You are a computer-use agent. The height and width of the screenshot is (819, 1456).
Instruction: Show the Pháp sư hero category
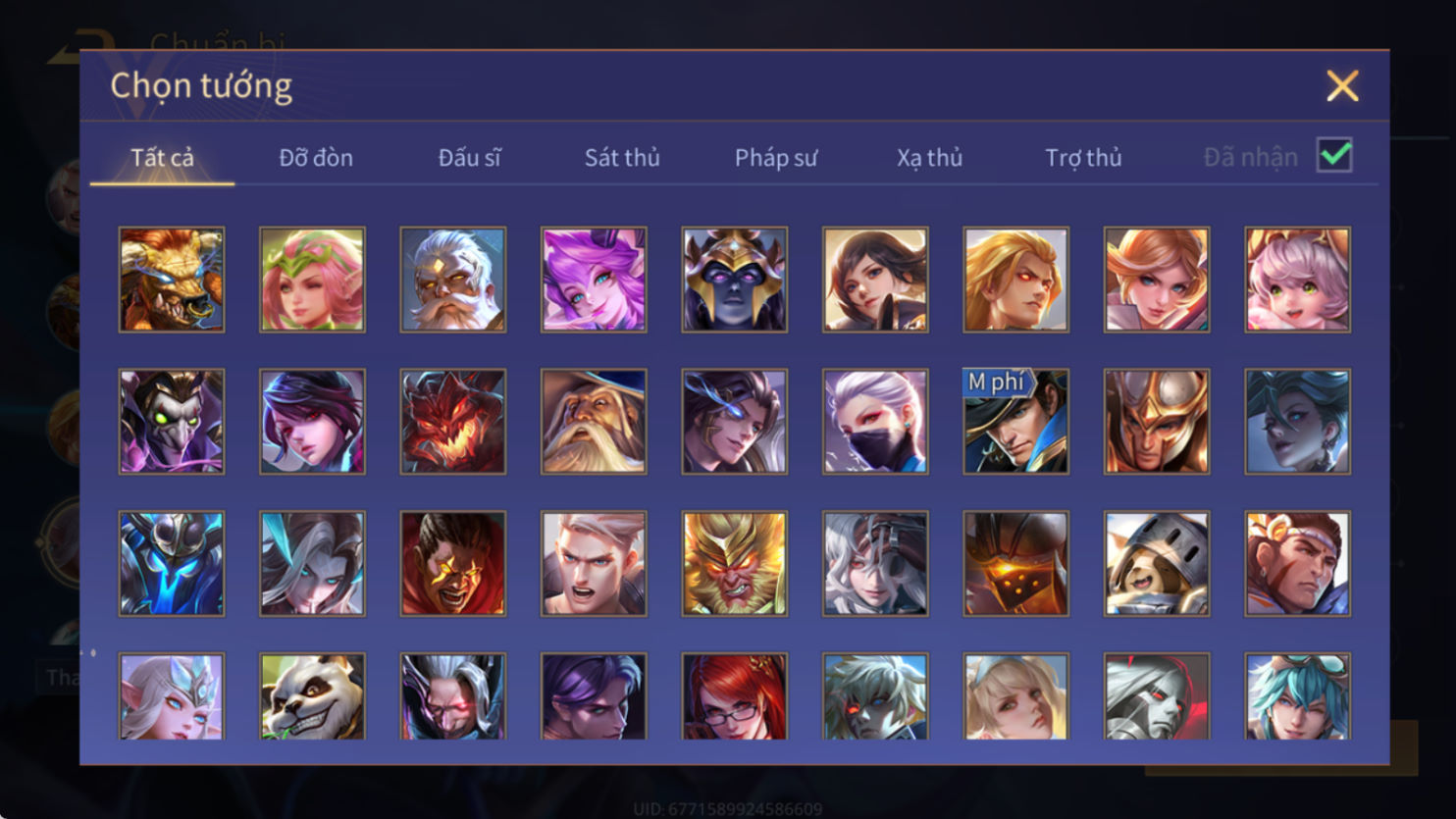tap(776, 157)
